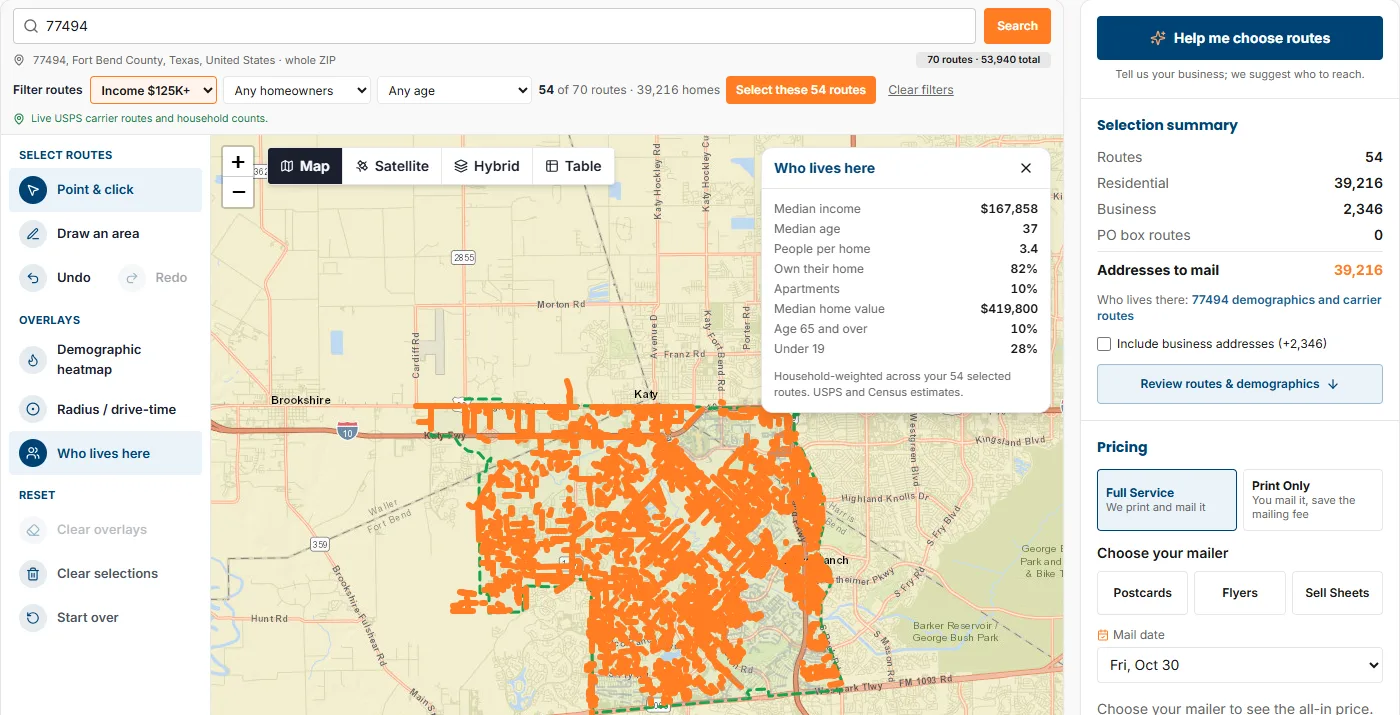The width and height of the screenshot is (1400, 715).
Task: Click the Redo arrow icon
Action: 132,278
